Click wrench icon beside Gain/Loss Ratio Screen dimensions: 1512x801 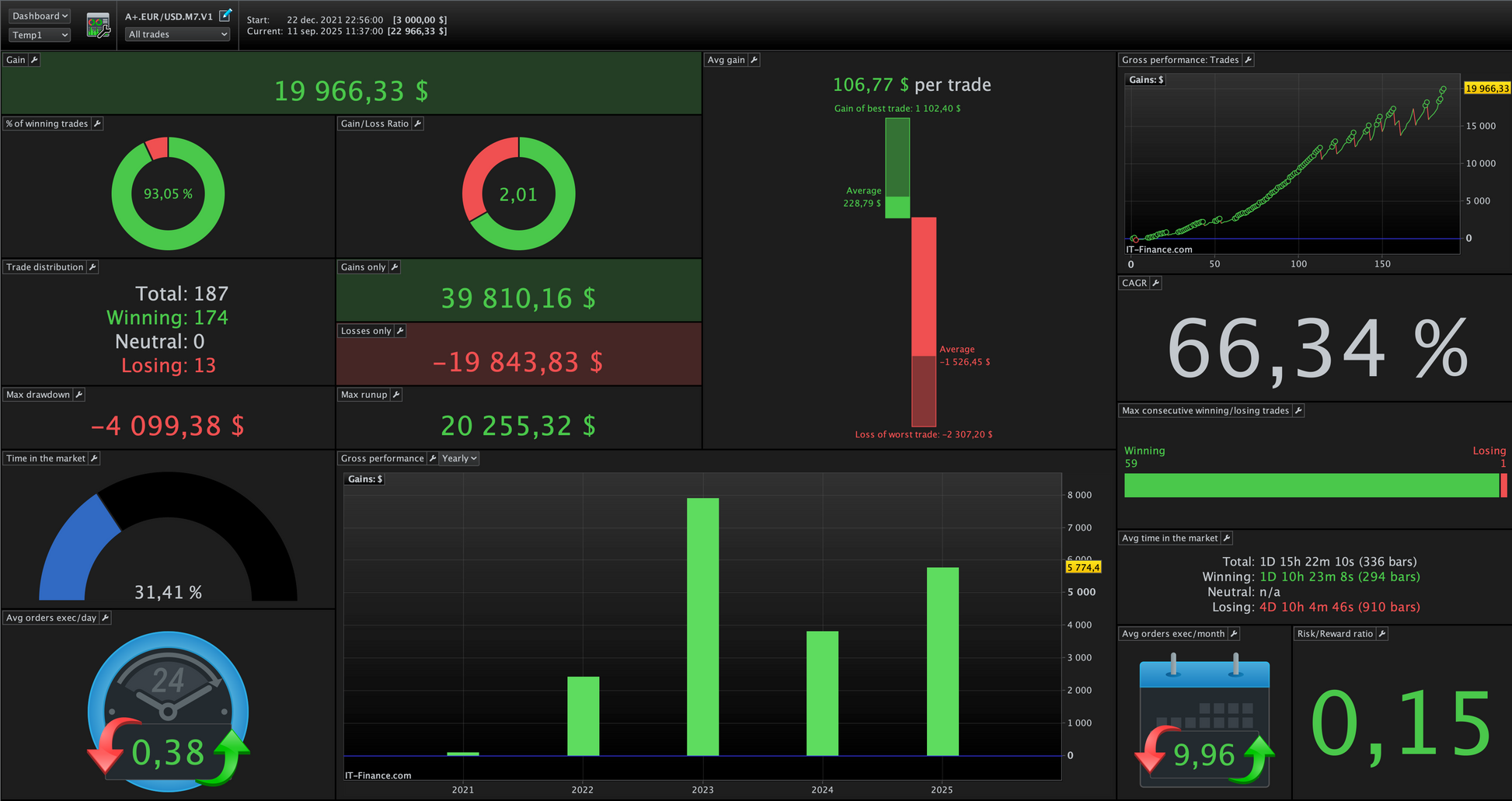tap(417, 124)
